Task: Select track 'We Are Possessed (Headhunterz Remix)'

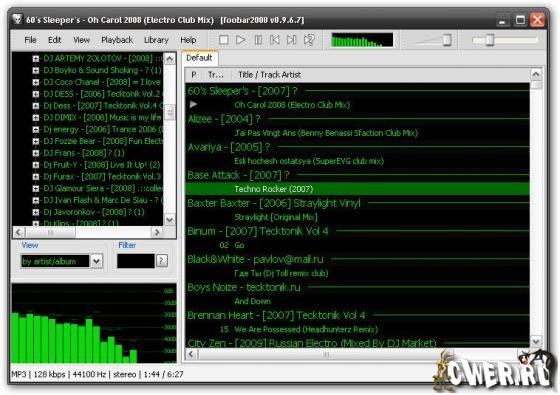Action: click(357, 329)
